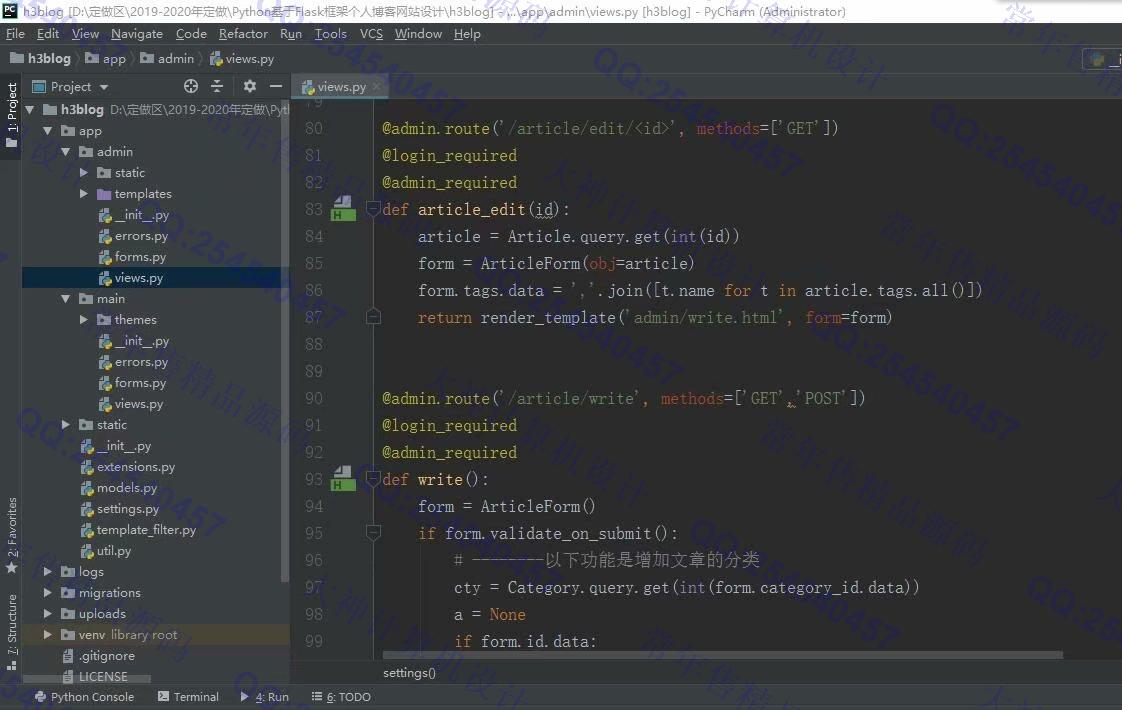
Task: Toggle the fold marker at the if form.validate_on_submit line
Action: [373, 532]
